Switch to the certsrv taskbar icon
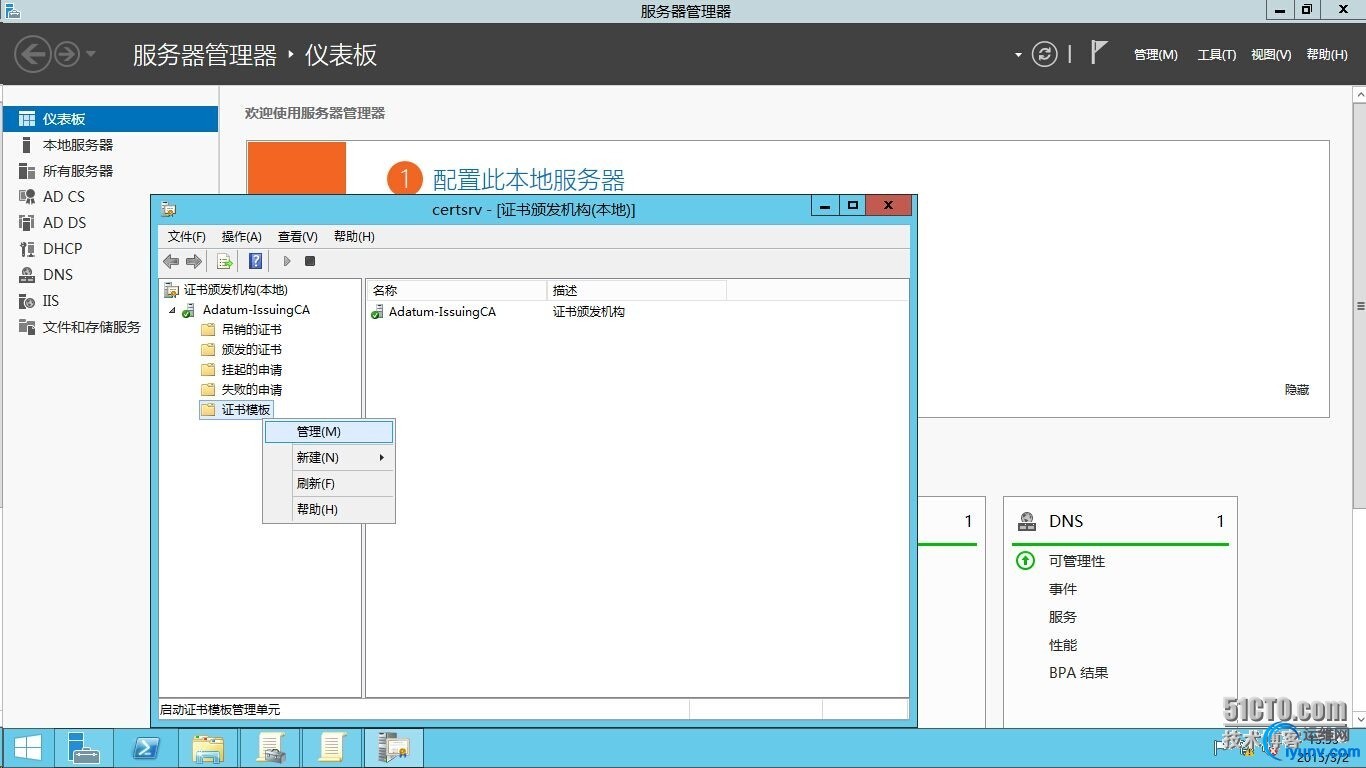 (394, 748)
